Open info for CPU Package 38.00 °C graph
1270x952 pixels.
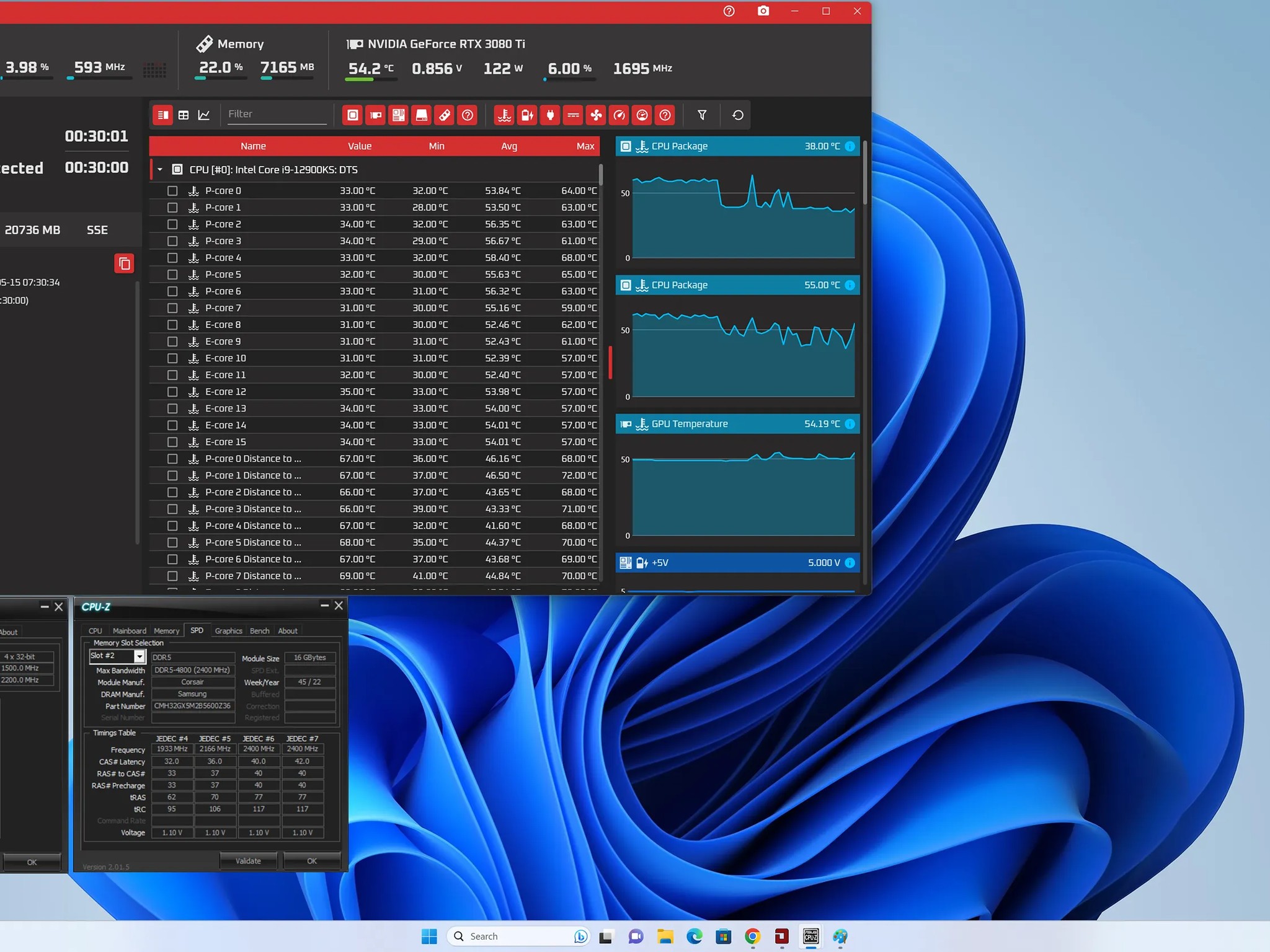[x=850, y=146]
